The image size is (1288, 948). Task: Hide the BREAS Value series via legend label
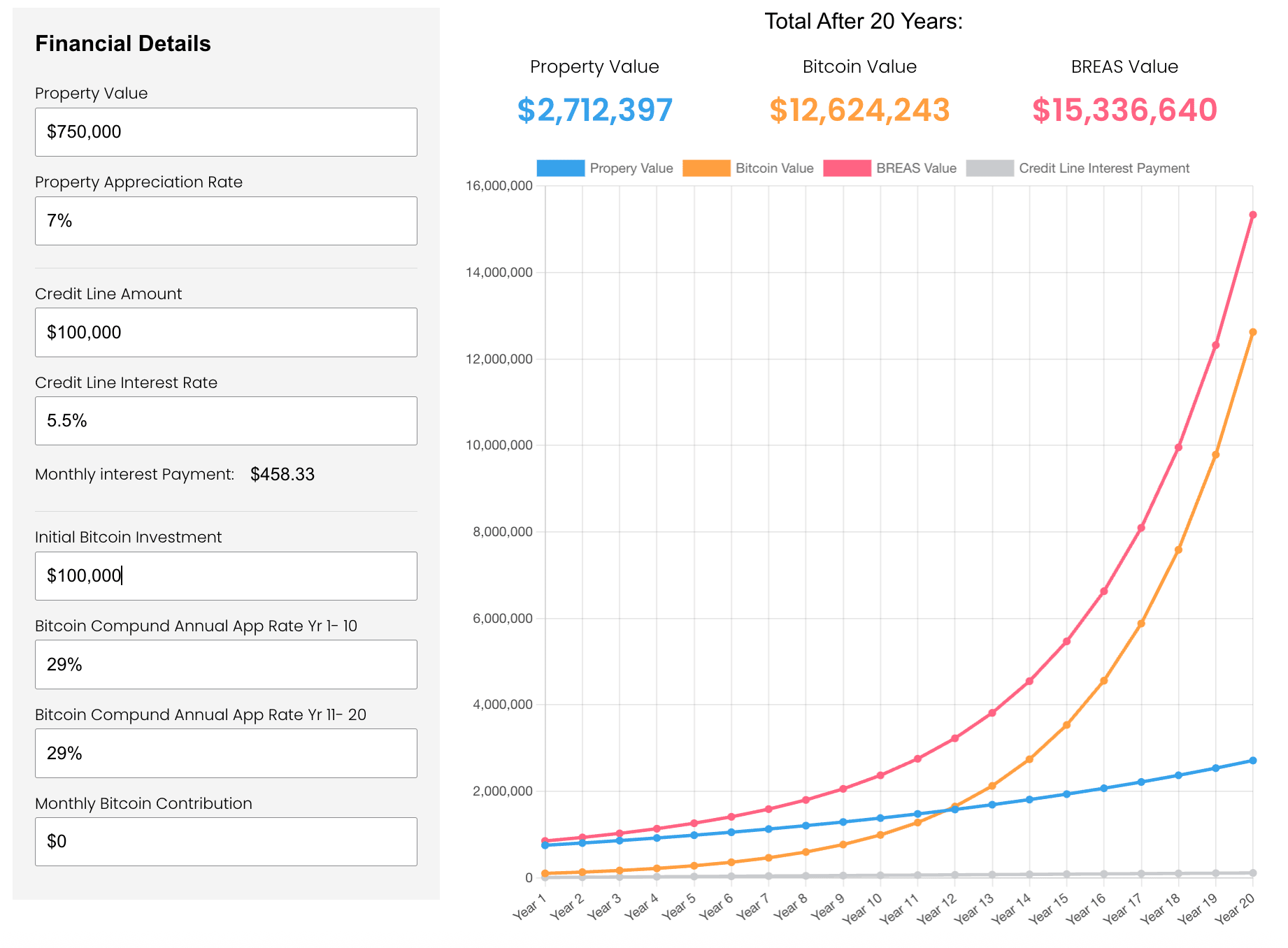[x=916, y=168]
